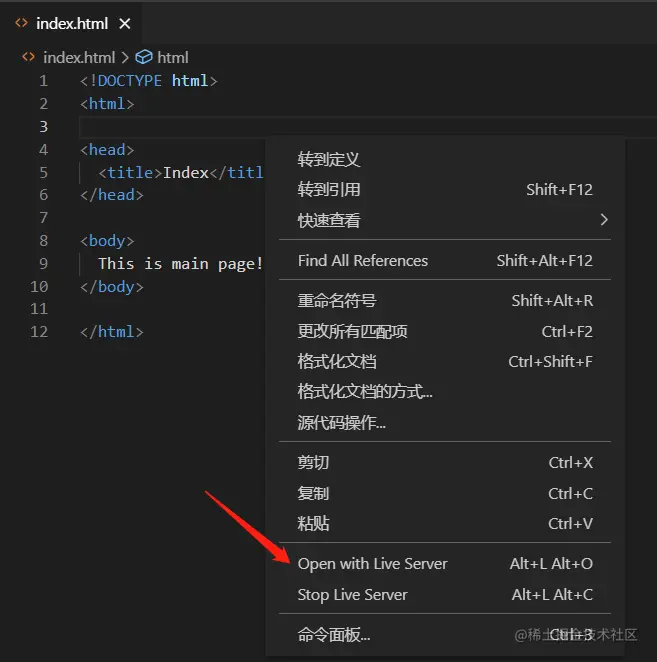Screen dimensions: 657x662
Task: Select the index.html tab
Action: tap(71, 23)
